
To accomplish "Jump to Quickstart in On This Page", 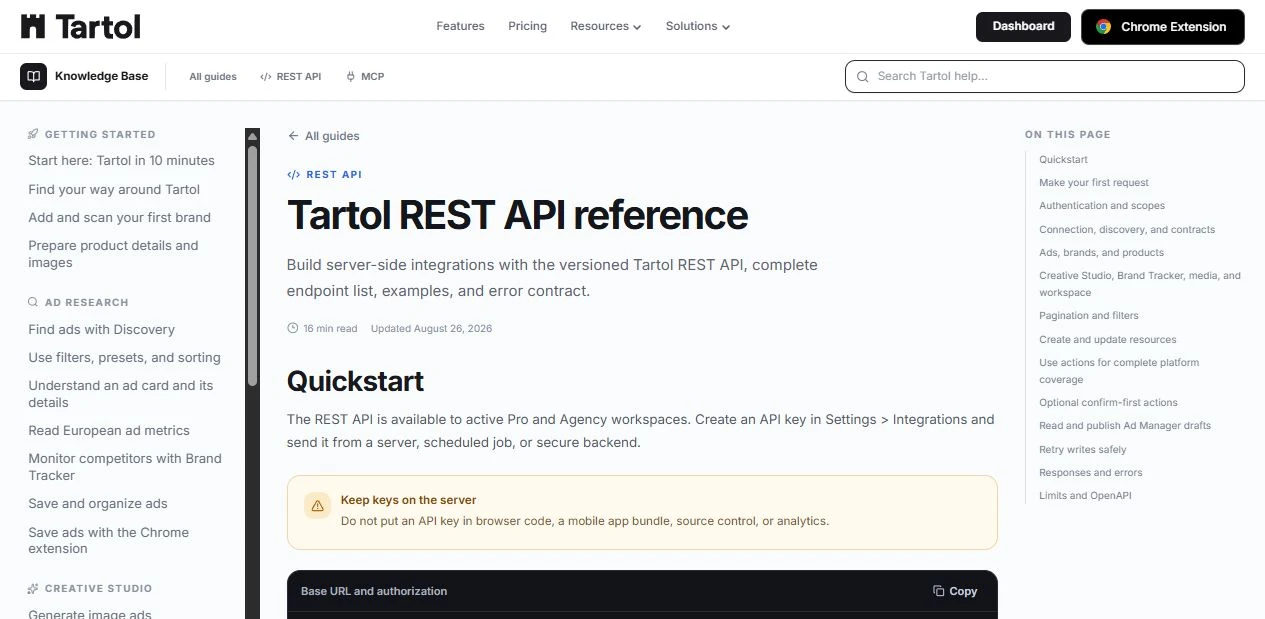I will (1063, 159).
